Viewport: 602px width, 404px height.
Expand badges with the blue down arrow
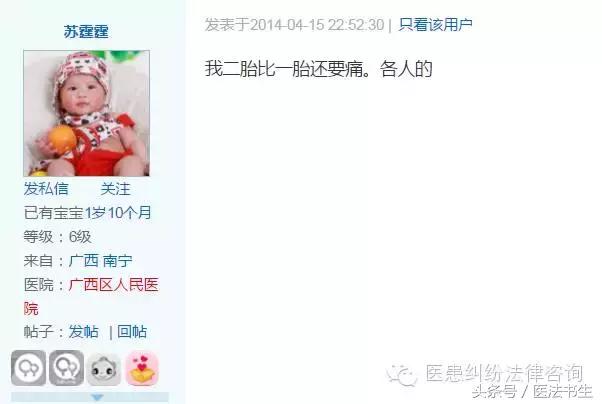(98, 397)
